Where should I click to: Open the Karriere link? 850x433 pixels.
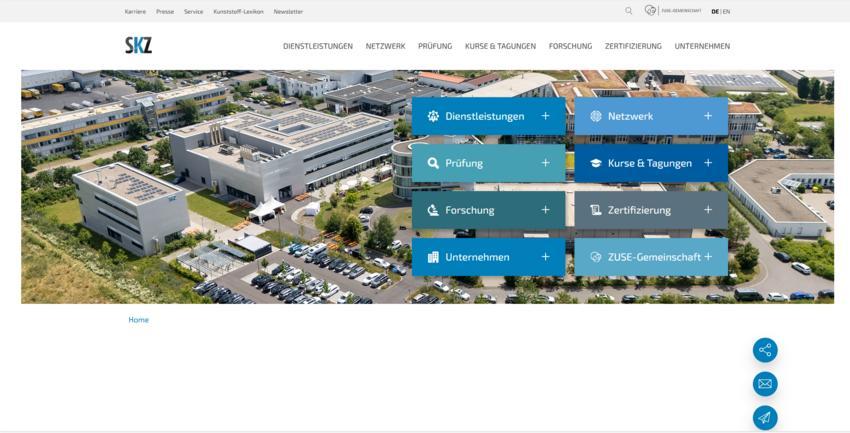(135, 11)
